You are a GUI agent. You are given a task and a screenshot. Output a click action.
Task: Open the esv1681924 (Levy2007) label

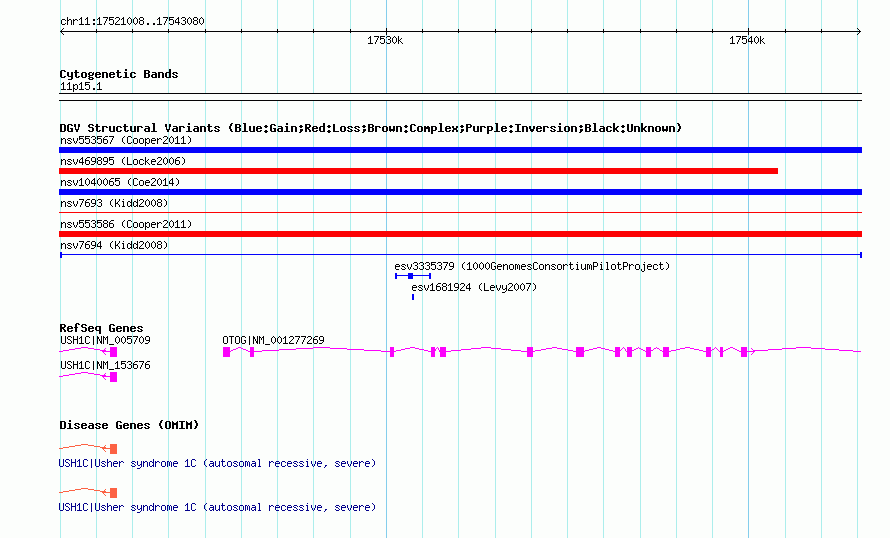click(474, 287)
